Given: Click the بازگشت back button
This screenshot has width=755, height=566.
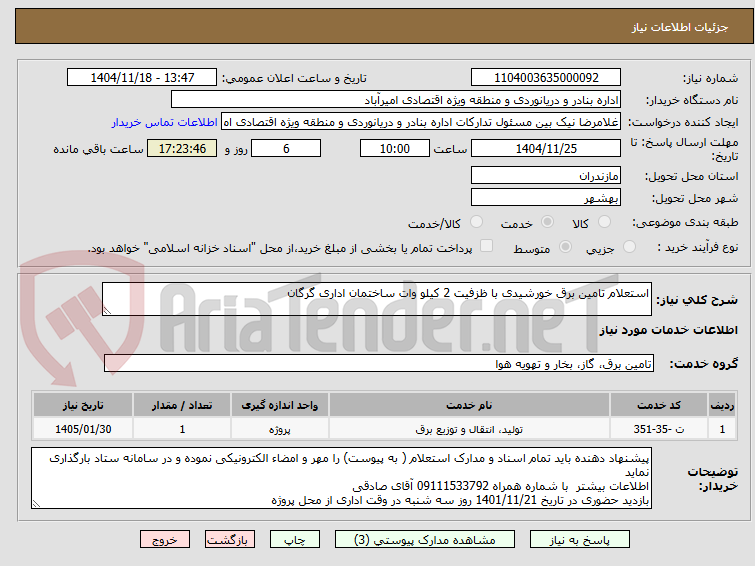Looking at the screenshot, I should pyautogui.click(x=229, y=540).
